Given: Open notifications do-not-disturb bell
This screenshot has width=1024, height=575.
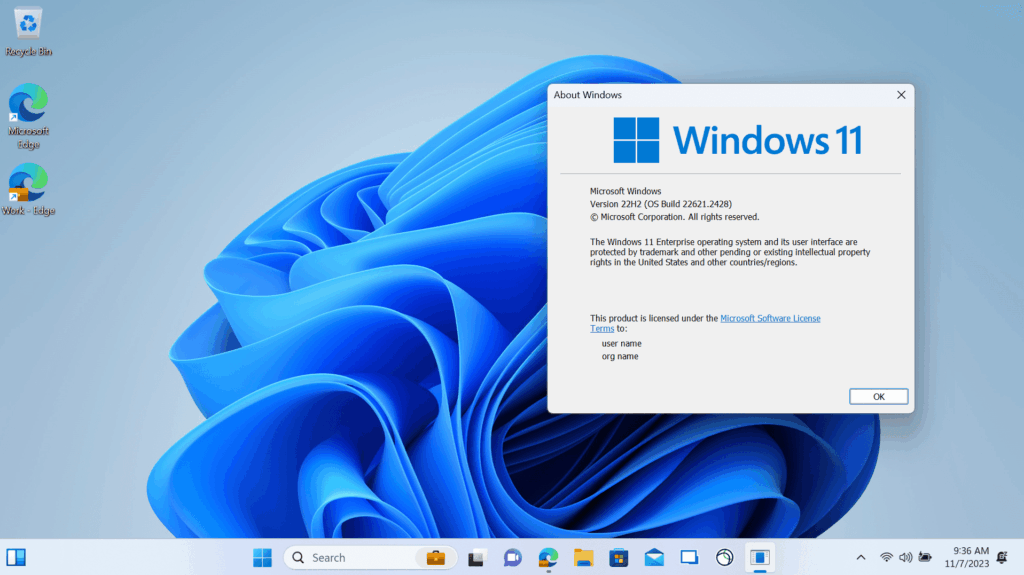Looking at the screenshot, I should coord(1002,557).
